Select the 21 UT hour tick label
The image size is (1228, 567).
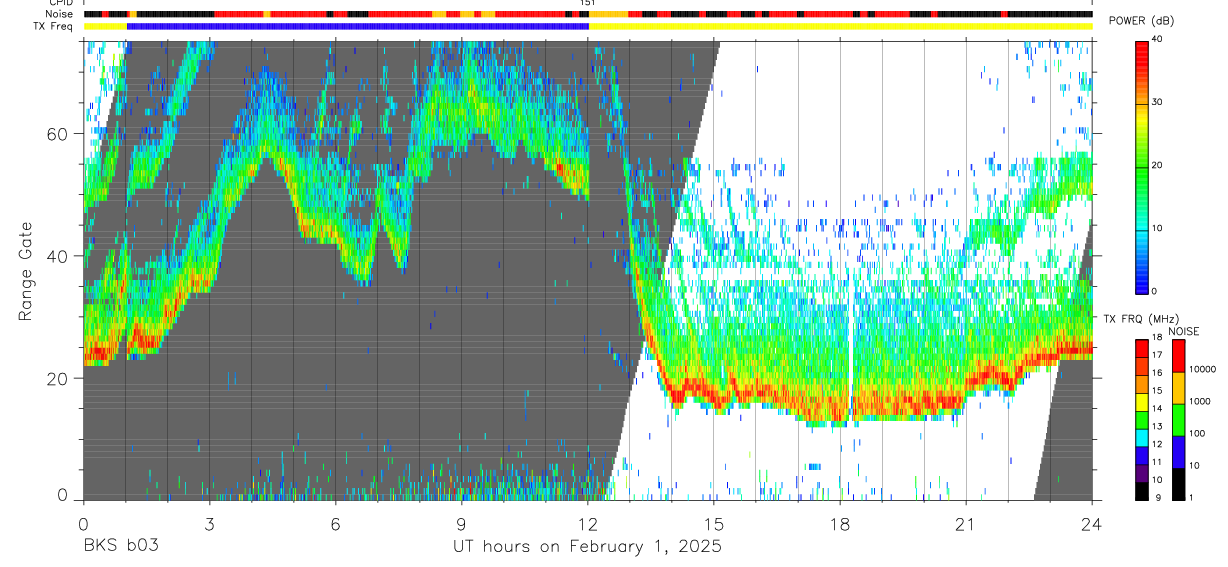(x=966, y=523)
